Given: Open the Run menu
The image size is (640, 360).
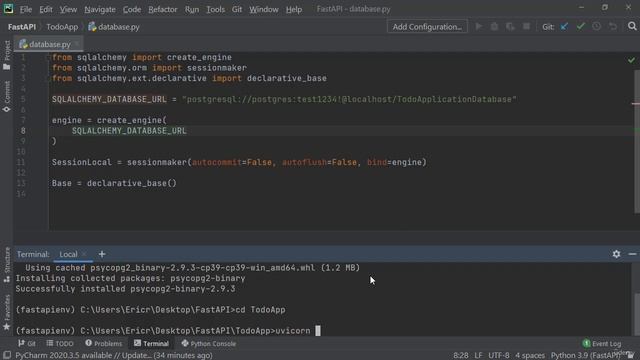Looking at the screenshot, I should tap(192, 9).
